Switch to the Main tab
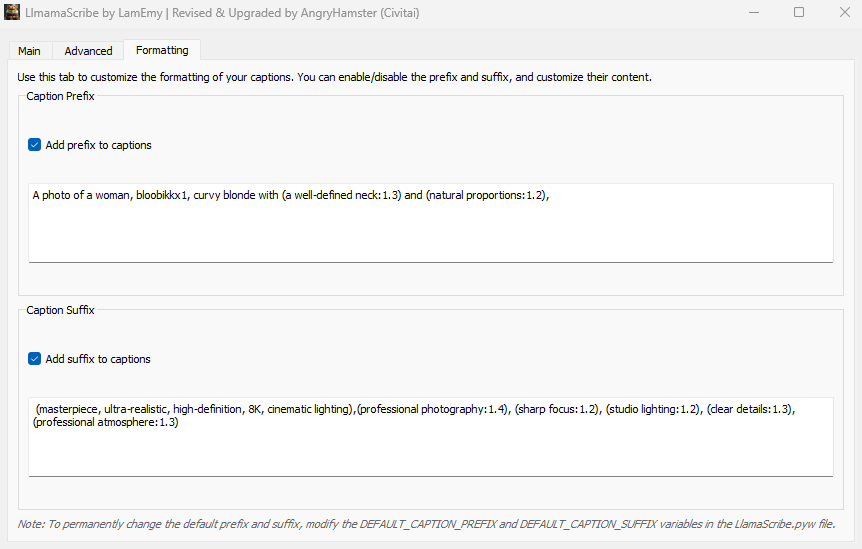Screen dimensions: 862x549 [29, 51]
